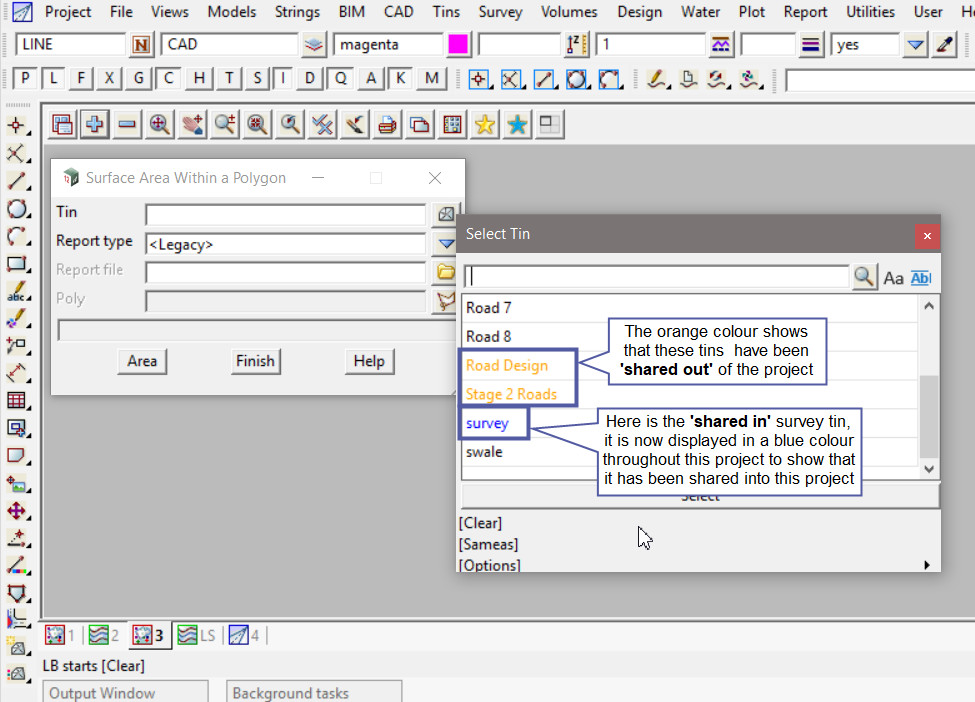Viewport: 975px width, 702px height.
Task: Click the table grid icon in left toolbar
Action: coord(17,401)
